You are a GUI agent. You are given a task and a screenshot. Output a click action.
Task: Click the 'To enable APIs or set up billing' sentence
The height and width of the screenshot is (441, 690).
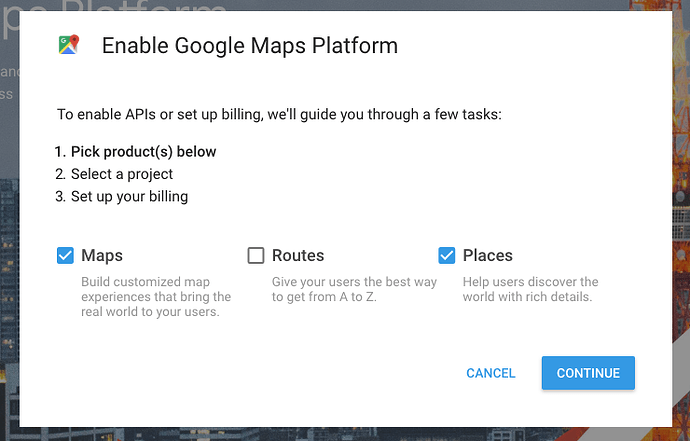[279, 114]
